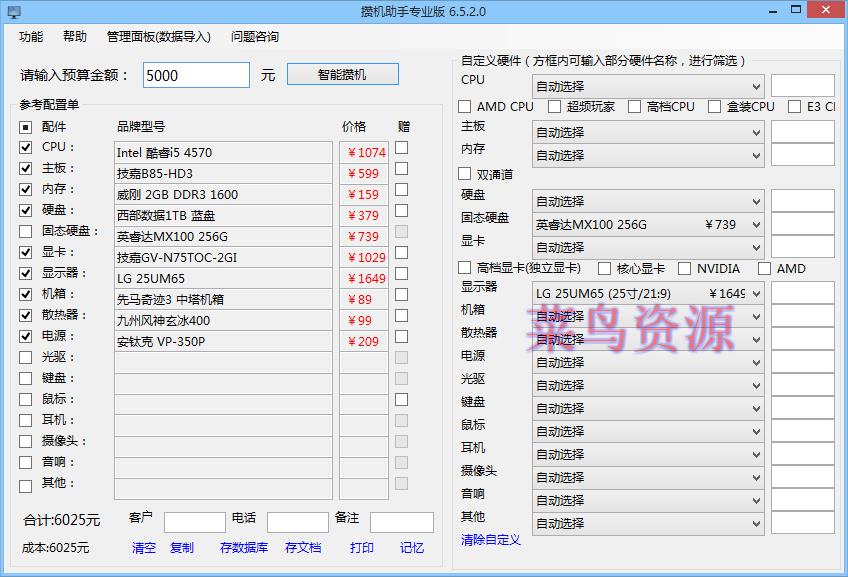Click the CPU filter text box
The image size is (848, 577).
pyautogui.click(x=803, y=86)
